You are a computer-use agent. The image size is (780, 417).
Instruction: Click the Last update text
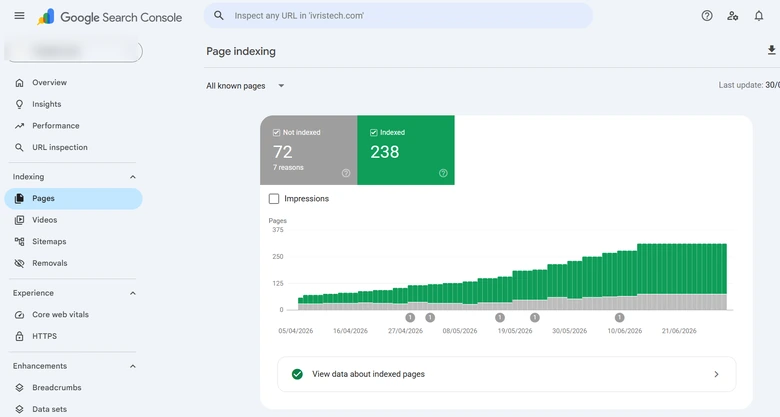(x=749, y=85)
